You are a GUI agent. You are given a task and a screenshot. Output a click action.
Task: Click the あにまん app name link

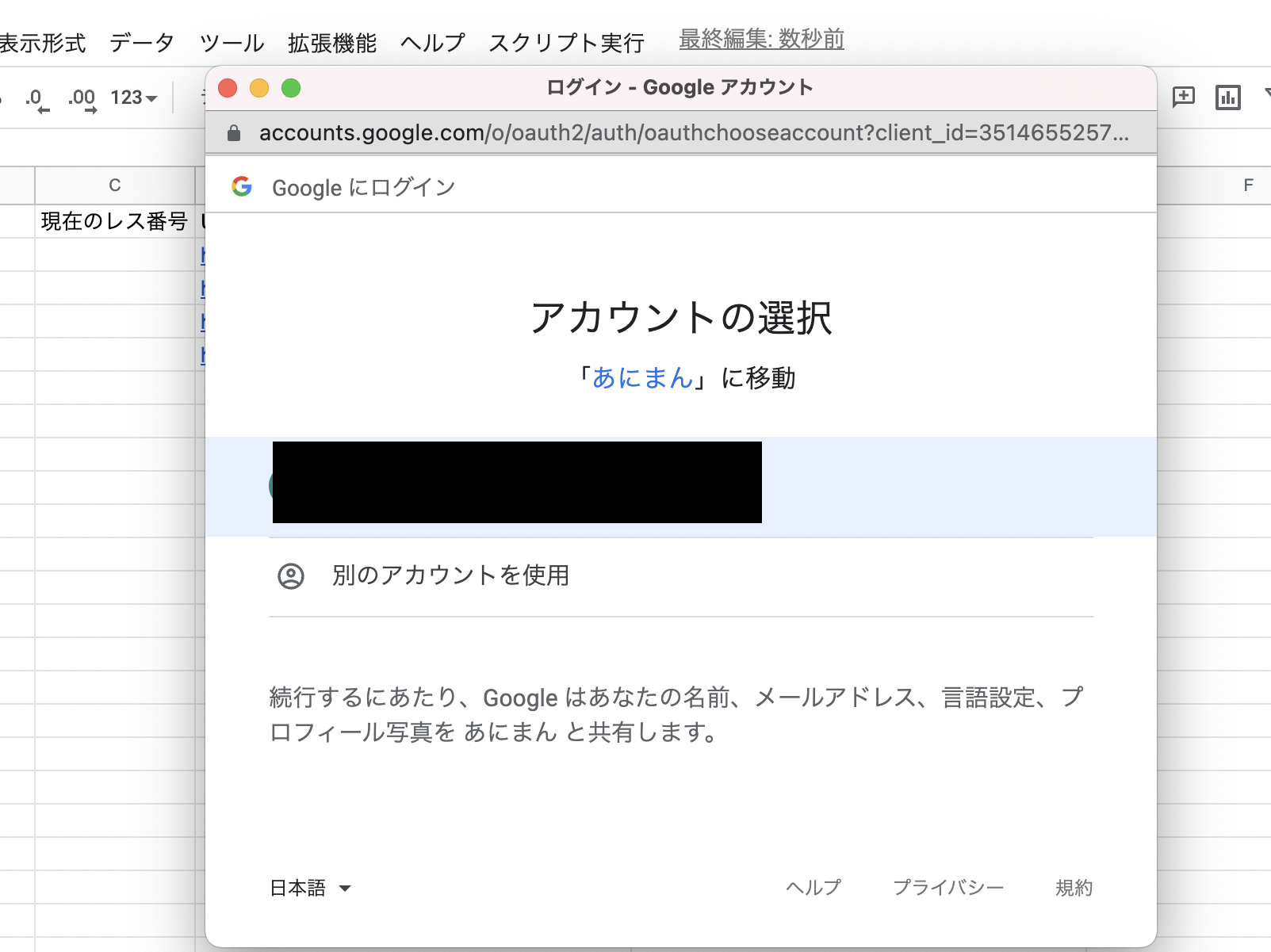pos(642,378)
